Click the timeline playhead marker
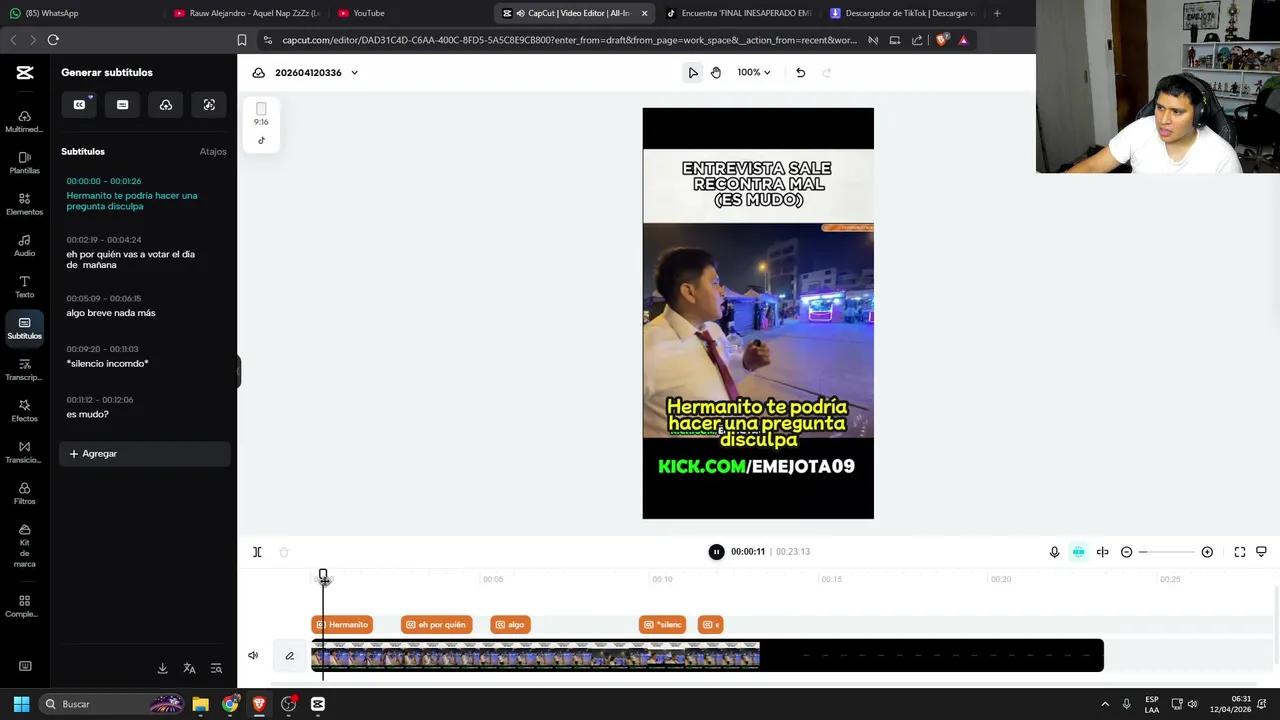Viewport: 1280px width, 720px height. click(x=323, y=576)
